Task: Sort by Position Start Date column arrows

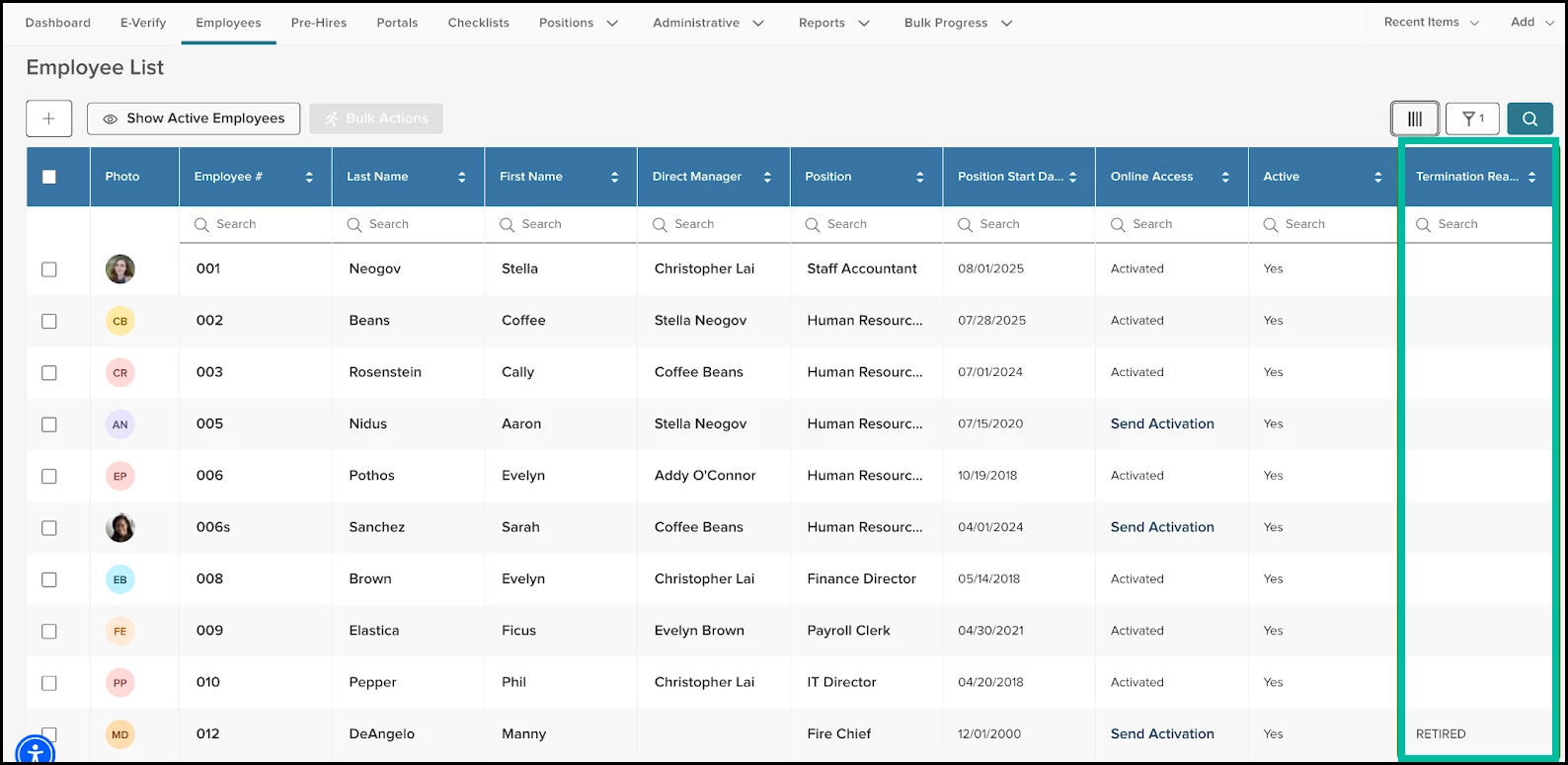Action: (x=1073, y=177)
